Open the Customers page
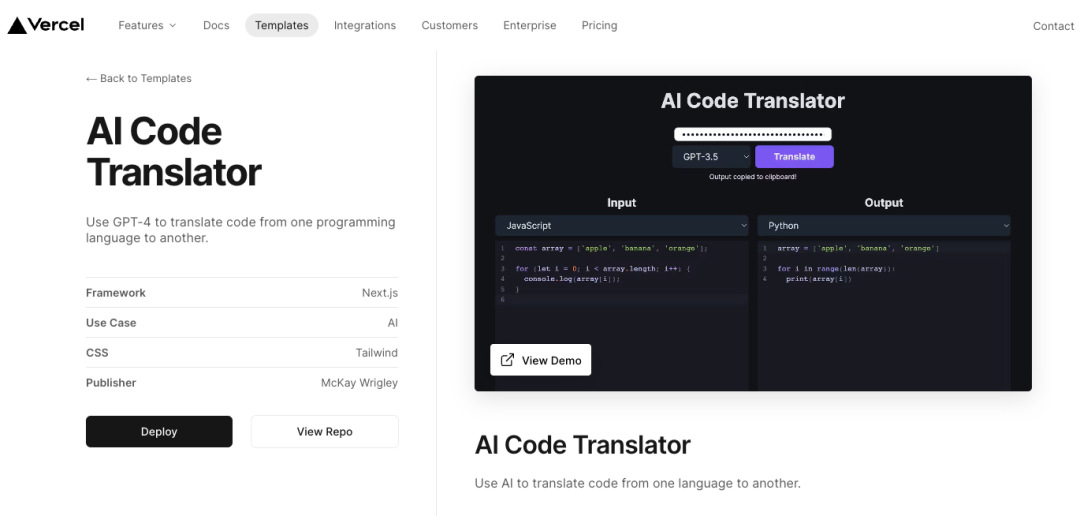This screenshot has height=516, width=1080. [x=449, y=26]
